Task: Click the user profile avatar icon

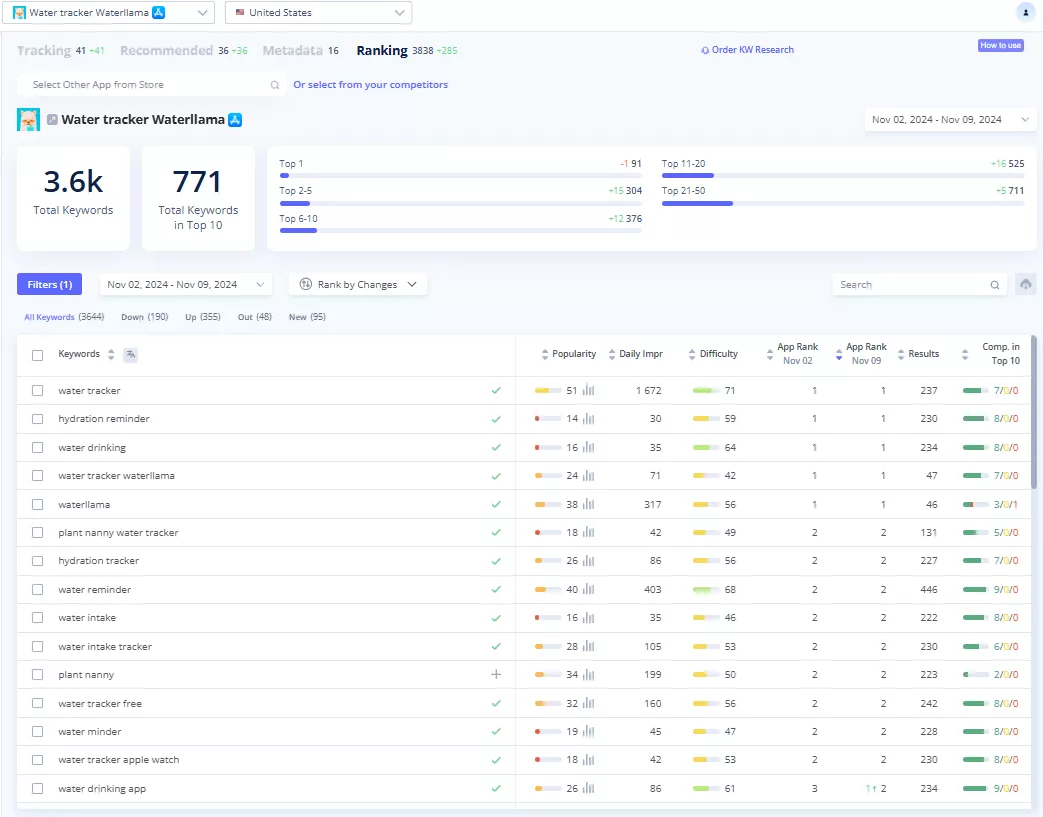Action: click(1024, 13)
